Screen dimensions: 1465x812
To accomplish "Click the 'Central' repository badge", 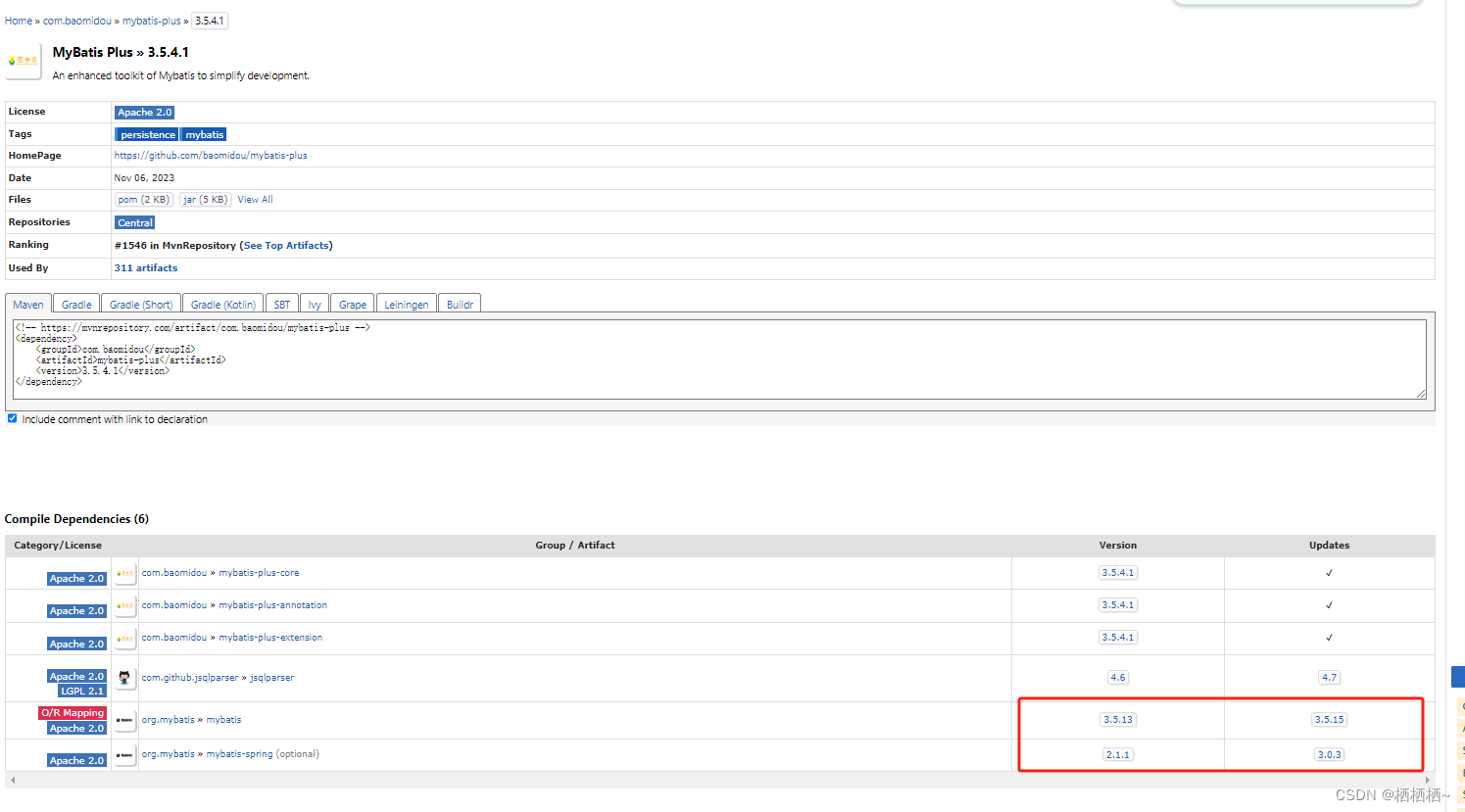I will click(x=134, y=222).
